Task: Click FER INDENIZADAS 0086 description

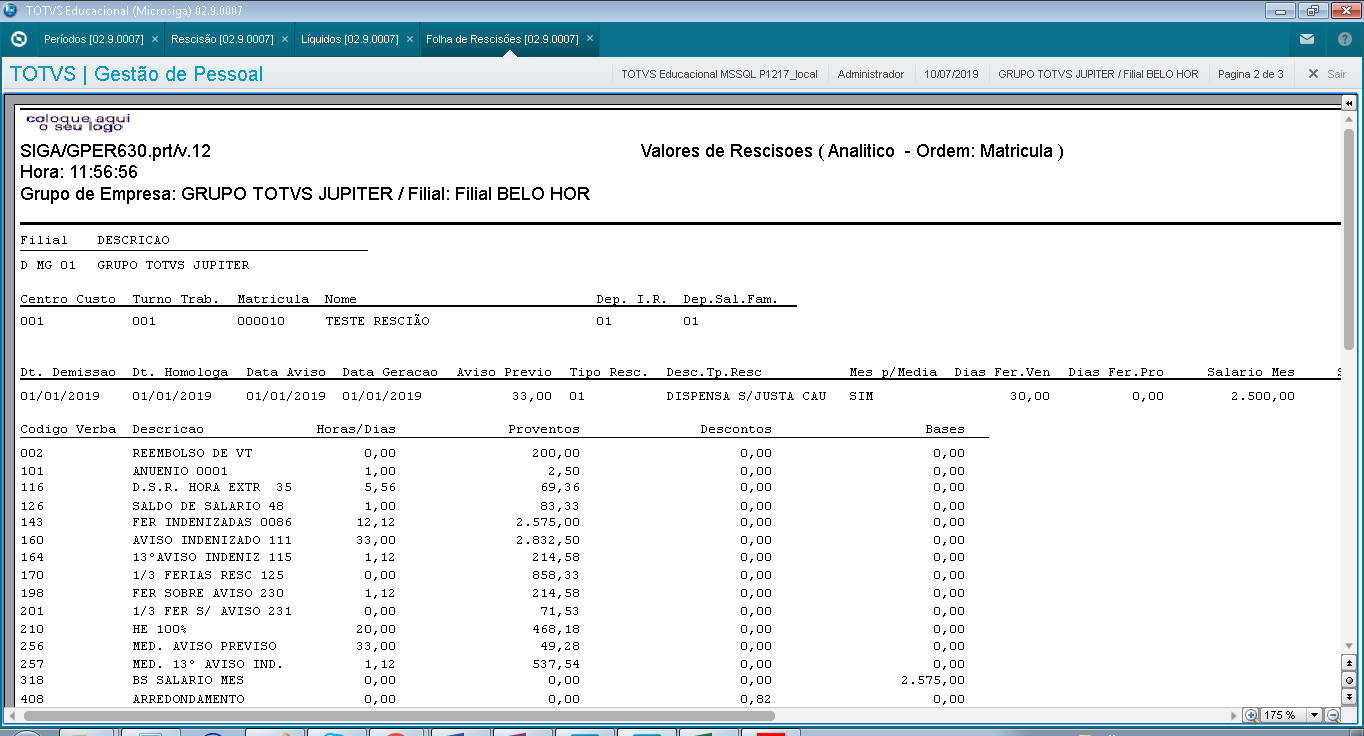Action: coord(212,522)
